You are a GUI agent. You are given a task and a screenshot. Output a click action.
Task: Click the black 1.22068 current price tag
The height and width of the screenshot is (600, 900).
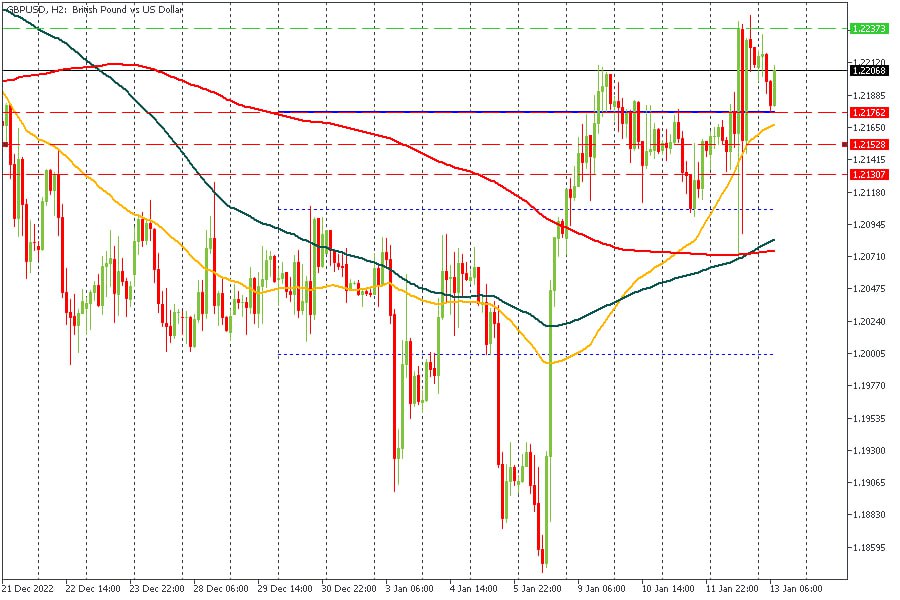(x=868, y=71)
